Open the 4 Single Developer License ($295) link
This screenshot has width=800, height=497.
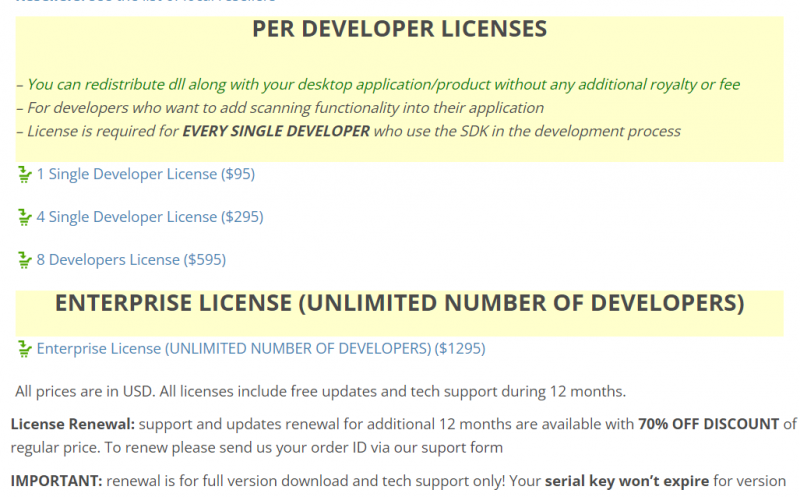(150, 217)
